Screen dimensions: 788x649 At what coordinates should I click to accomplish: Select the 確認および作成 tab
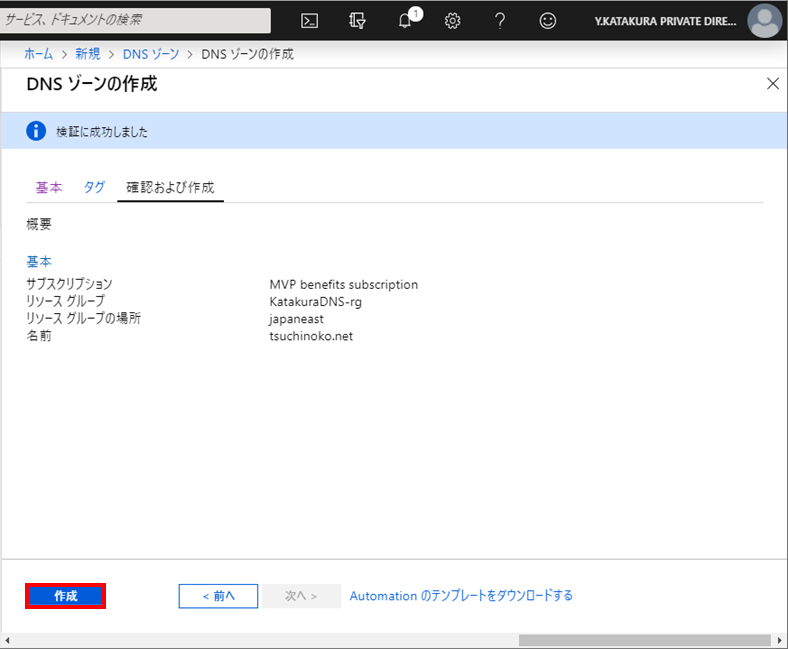tap(170, 188)
